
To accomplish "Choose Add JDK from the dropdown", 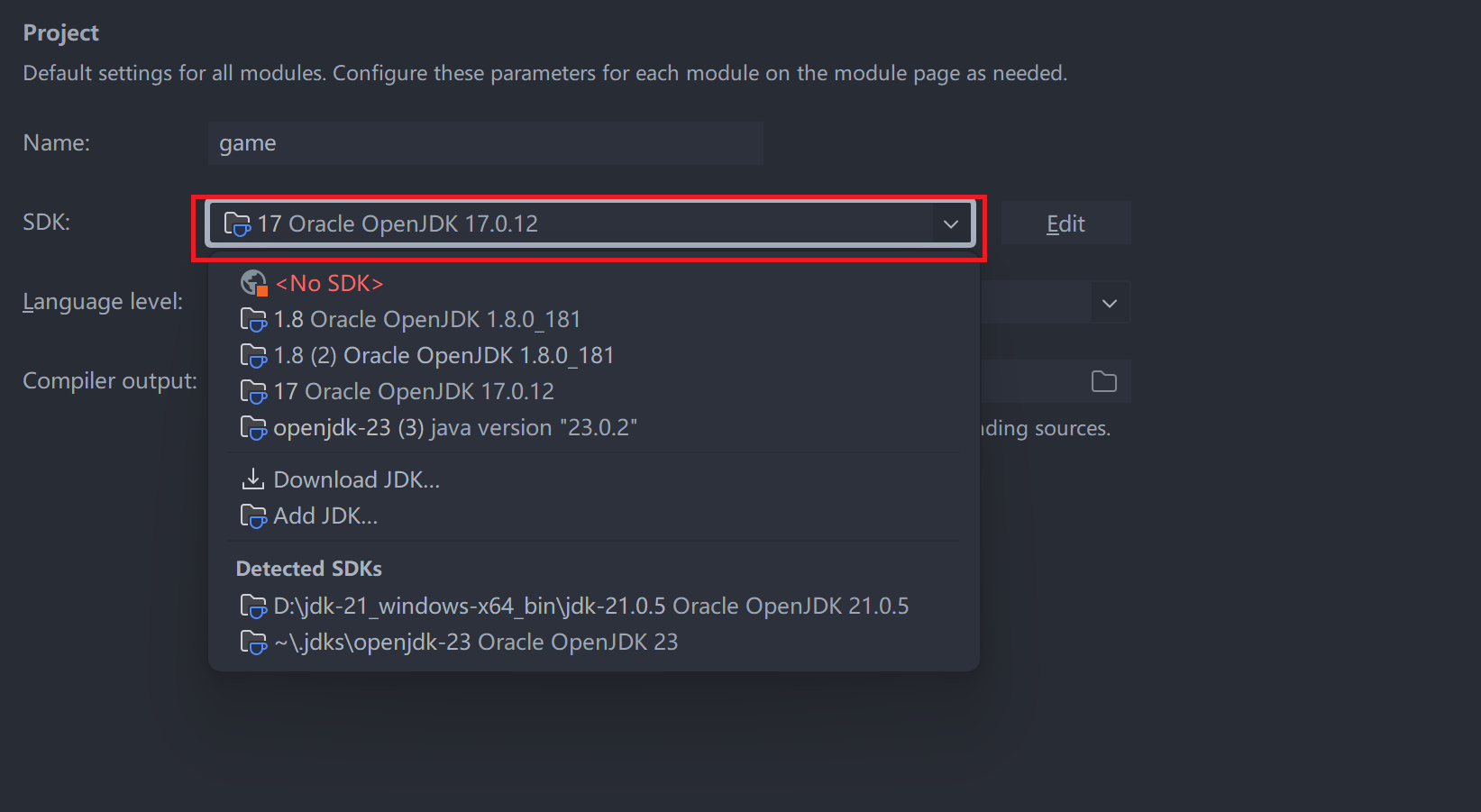I will pyautogui.click(x=325, y=515).
